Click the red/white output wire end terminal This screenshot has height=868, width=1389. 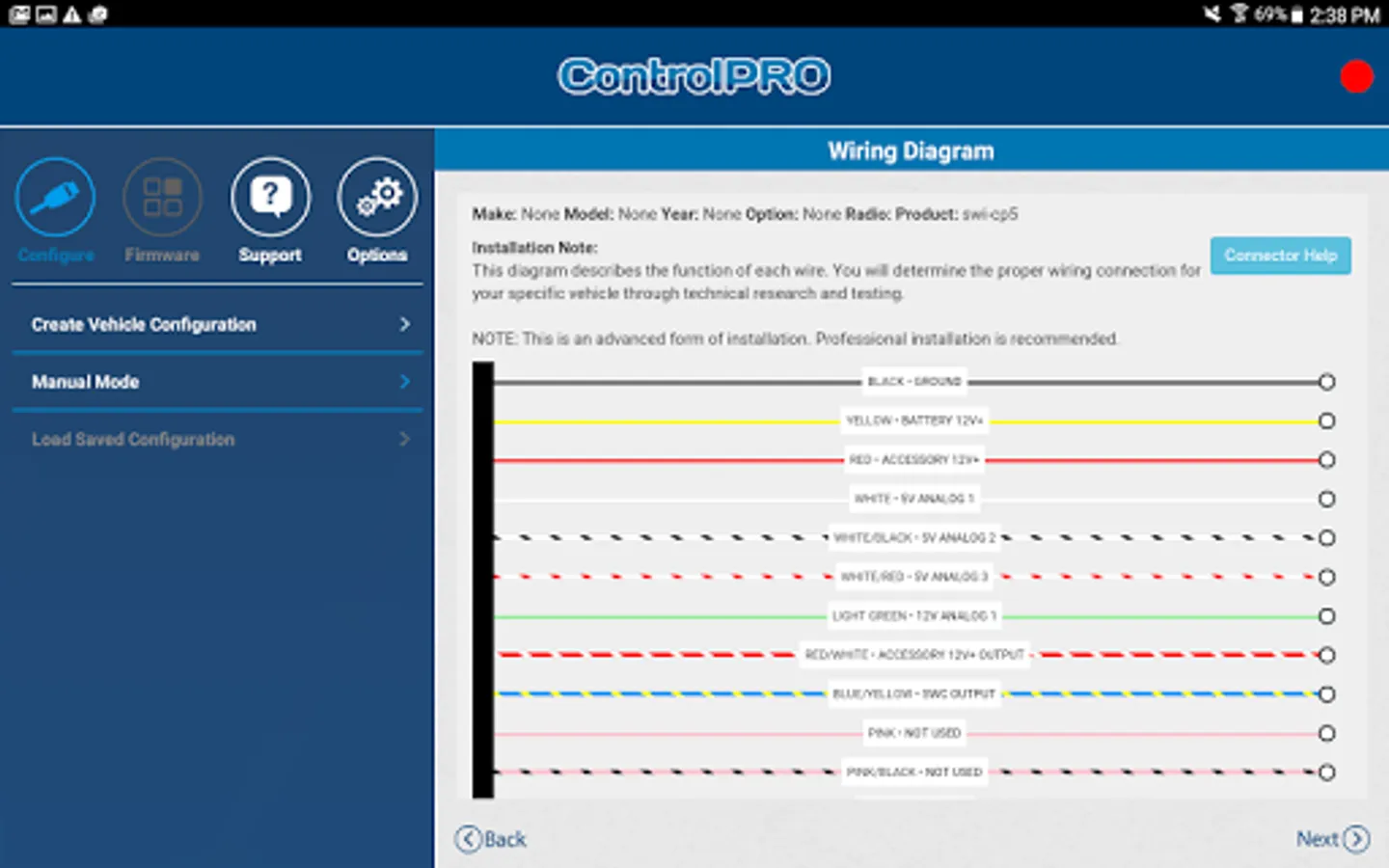point(1327,655)
